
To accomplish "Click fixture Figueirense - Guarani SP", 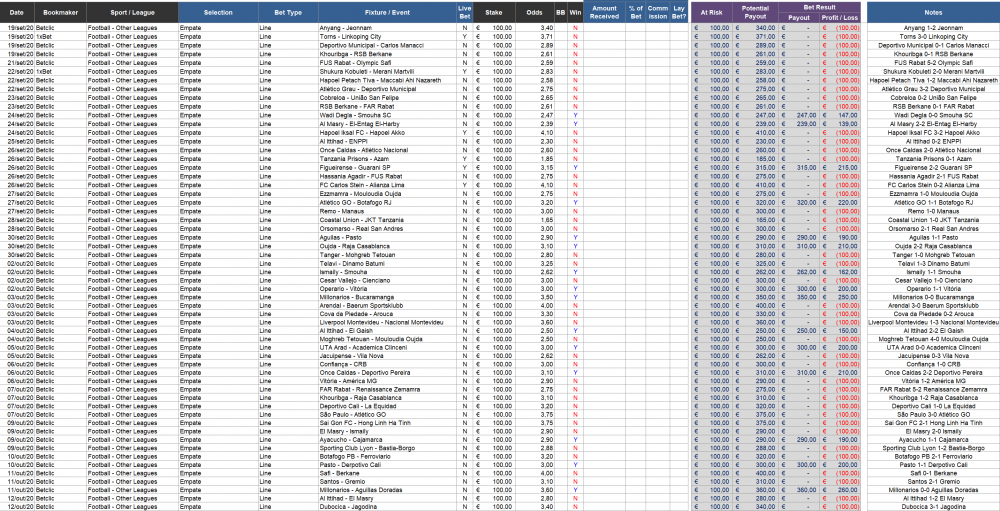I will tap(388, 167).
